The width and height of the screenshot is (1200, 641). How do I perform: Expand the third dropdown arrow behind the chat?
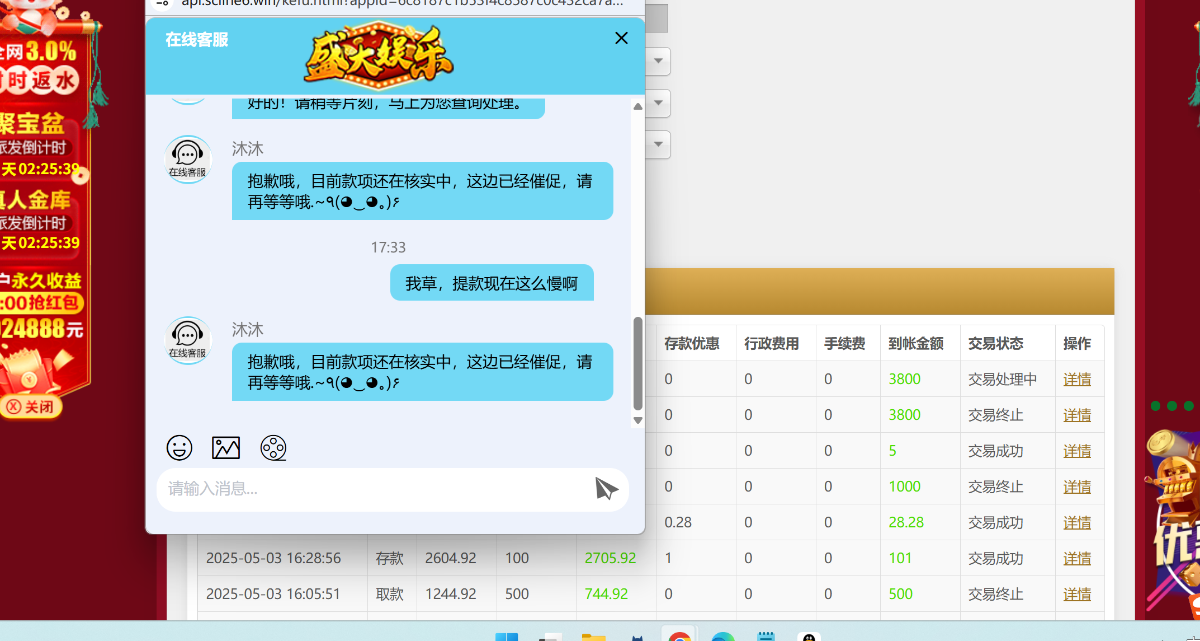(x=658, y=145)
